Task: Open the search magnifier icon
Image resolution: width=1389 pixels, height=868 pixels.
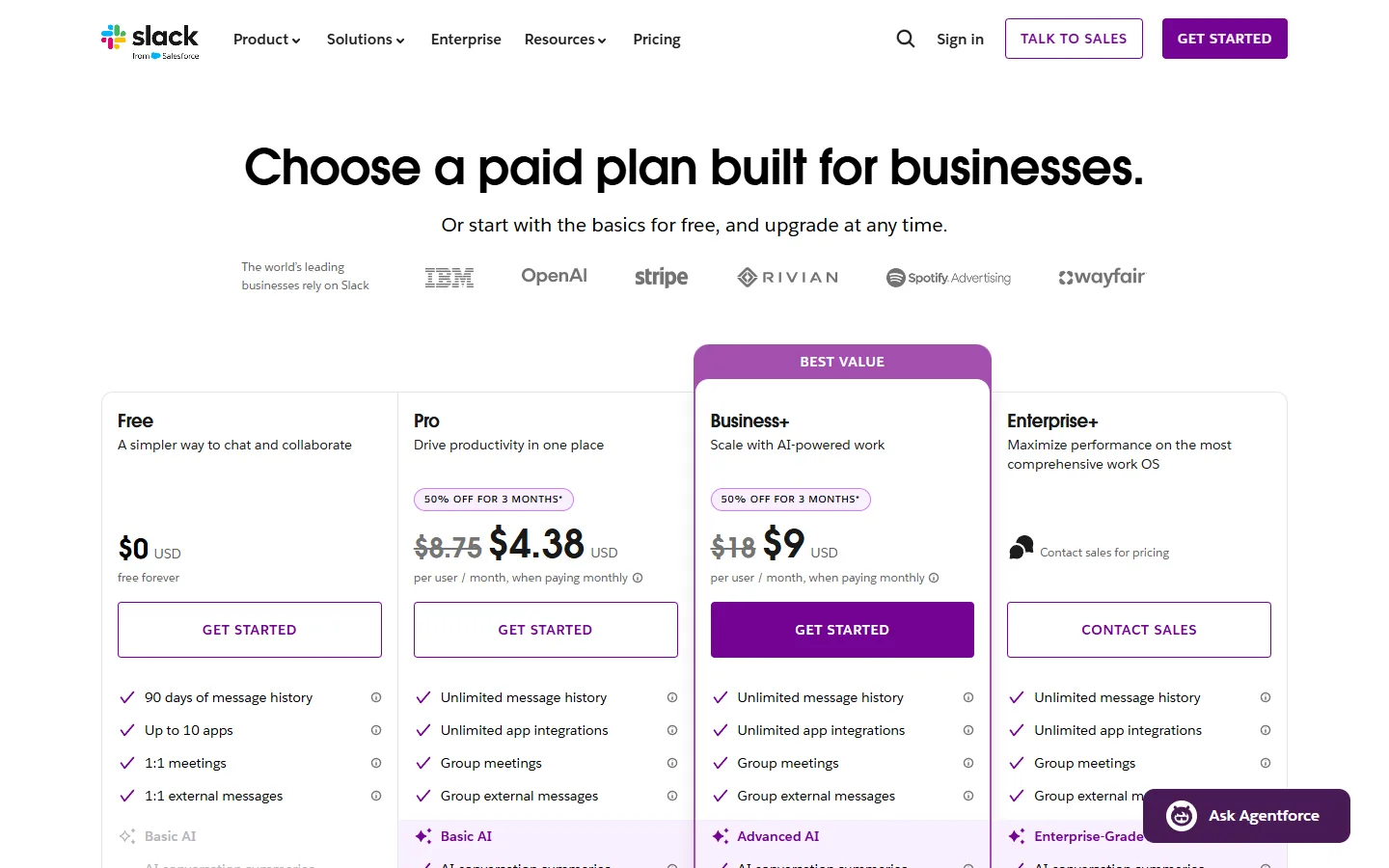Action: tap(905, 39)
